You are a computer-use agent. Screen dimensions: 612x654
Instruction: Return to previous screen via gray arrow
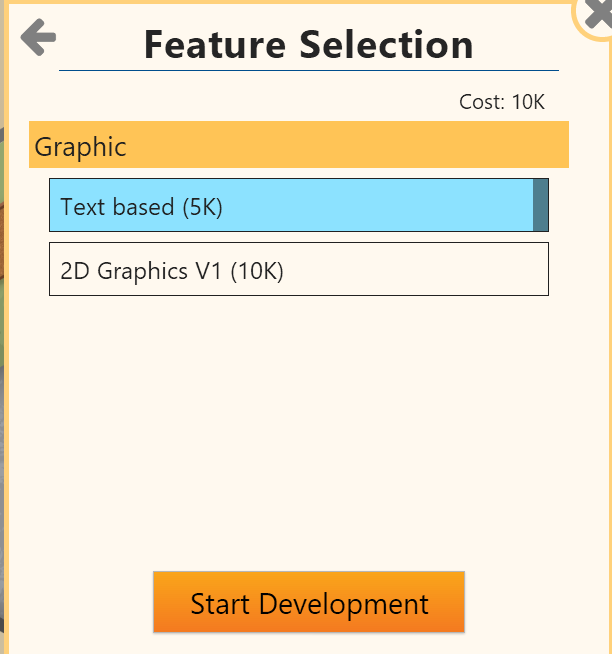pos(38,37)
